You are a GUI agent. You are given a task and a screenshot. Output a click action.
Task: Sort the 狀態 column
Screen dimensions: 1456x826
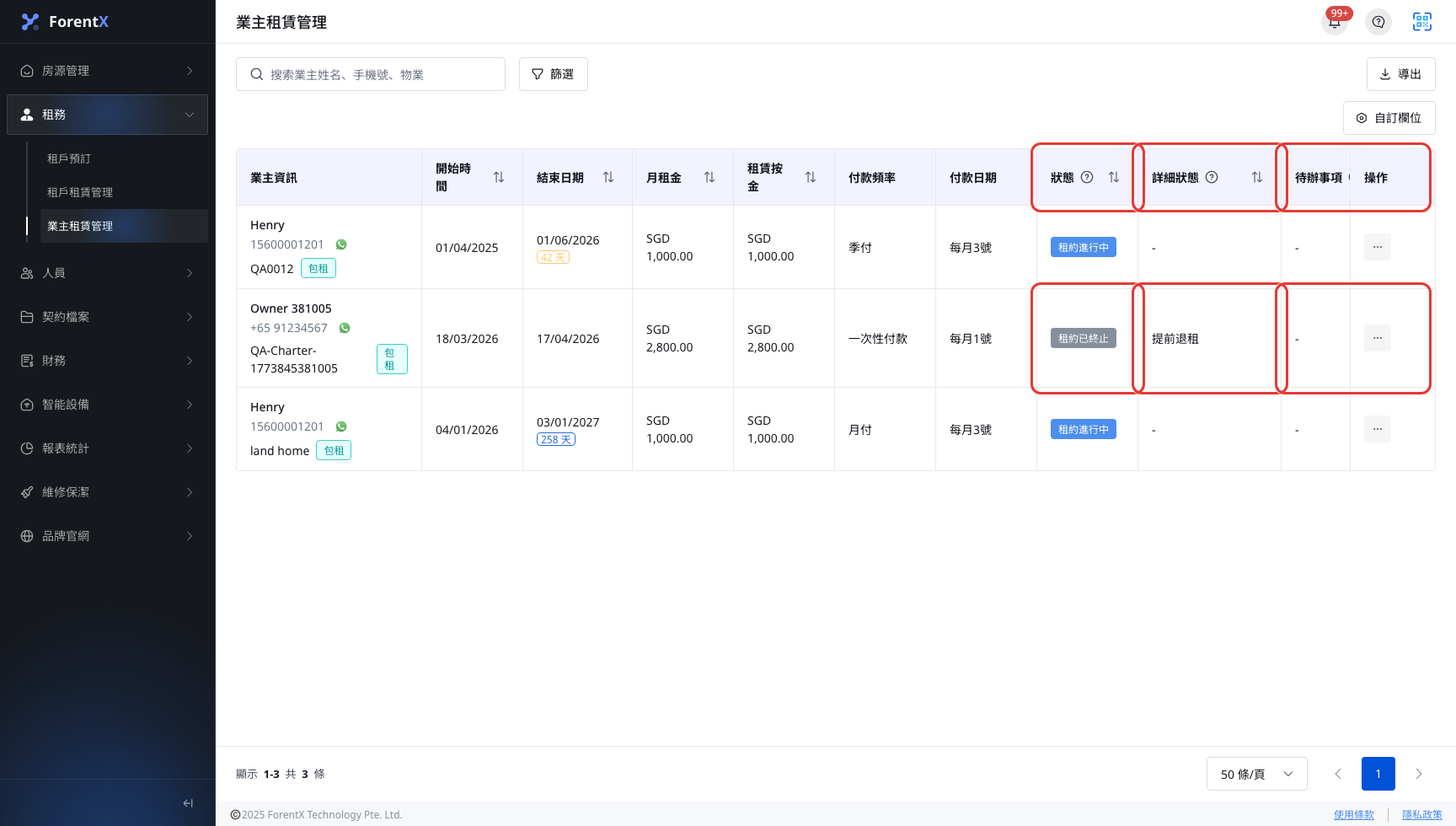coord(1114,177)
